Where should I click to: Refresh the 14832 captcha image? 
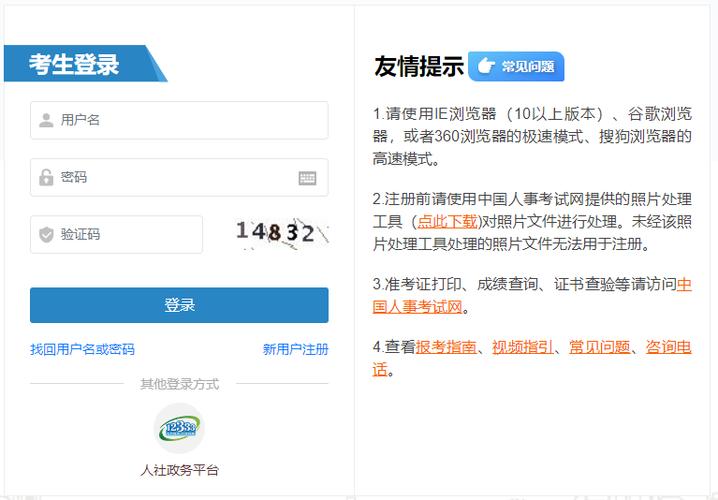282,234
